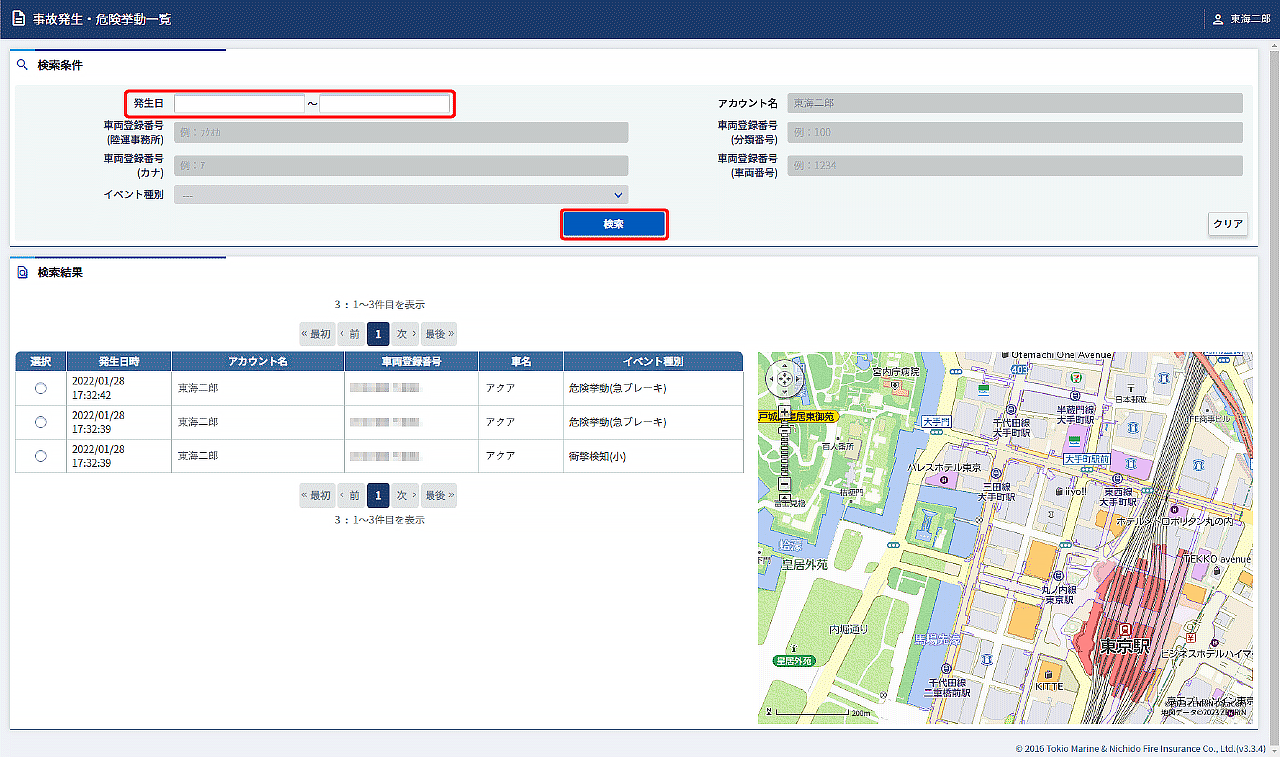Click the map zoom level slider track
The width and height of the screenshot is (1280, 757).
[x=784, y=448]
